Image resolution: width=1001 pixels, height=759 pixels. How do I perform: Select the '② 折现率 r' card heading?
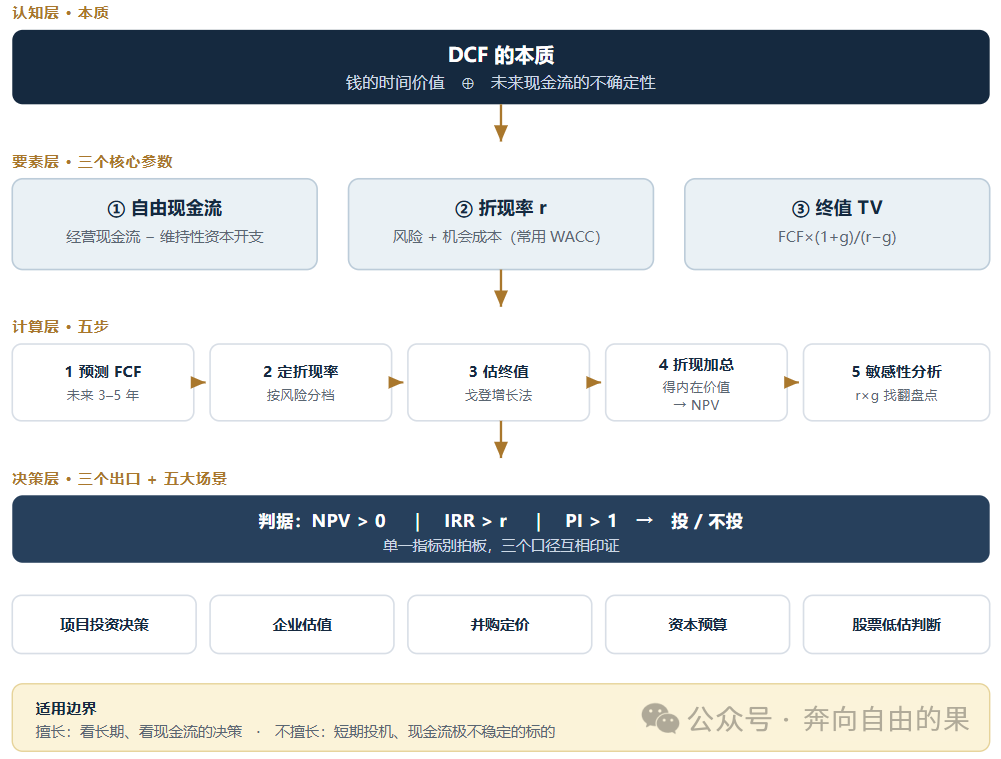pyautogui.click(x=500, y=208)
